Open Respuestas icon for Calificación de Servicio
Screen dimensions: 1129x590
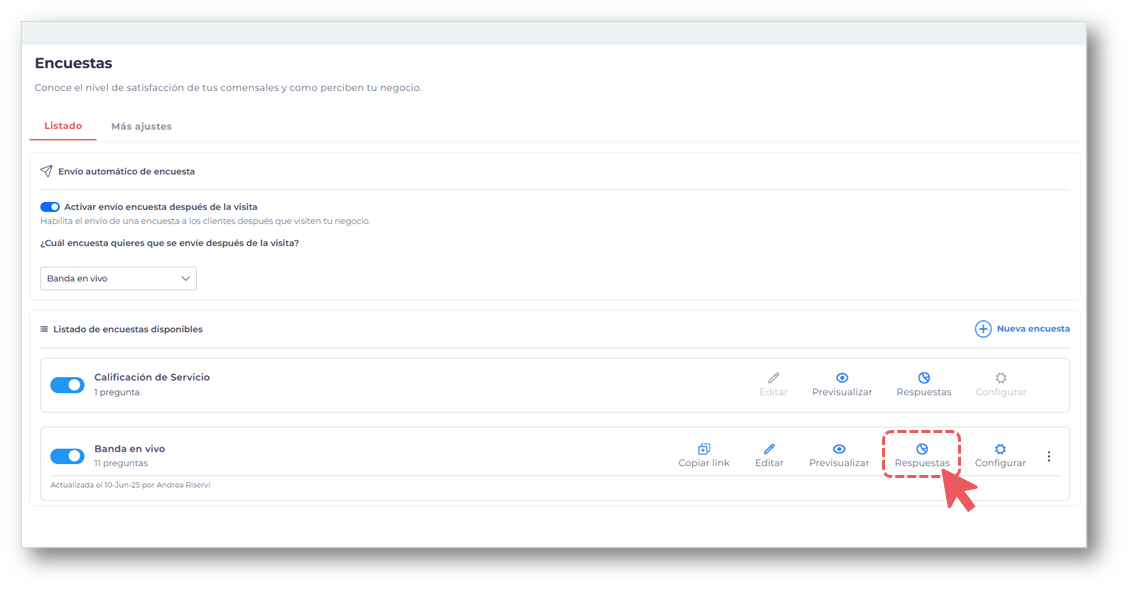[924, 378]
